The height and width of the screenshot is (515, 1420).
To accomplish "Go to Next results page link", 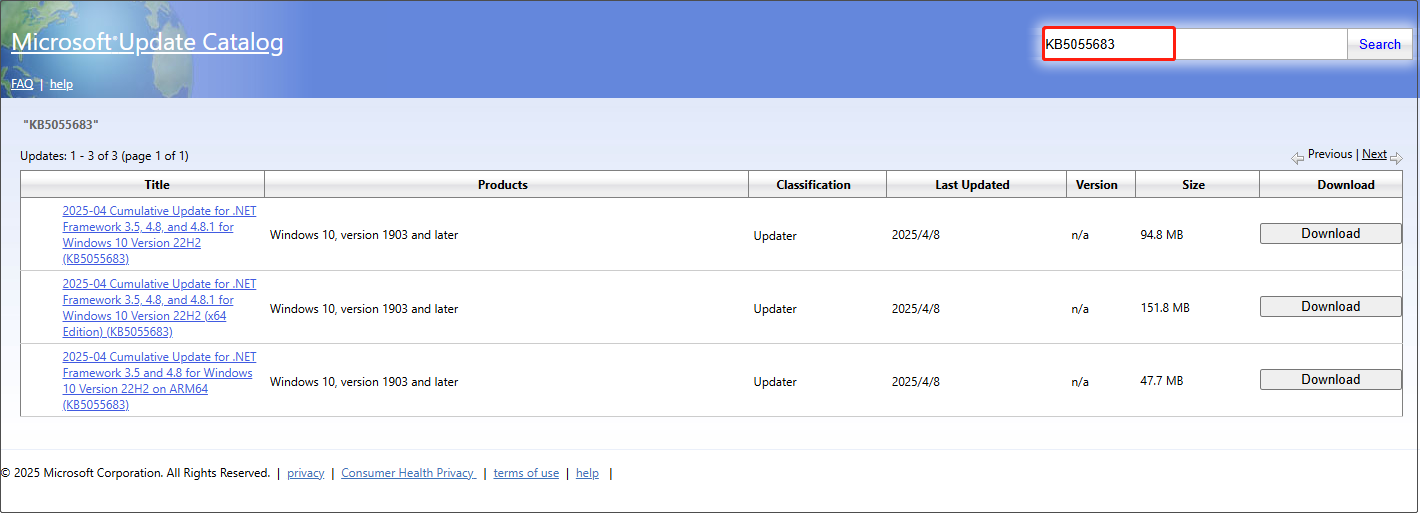I will click(x=1374, y=154).
